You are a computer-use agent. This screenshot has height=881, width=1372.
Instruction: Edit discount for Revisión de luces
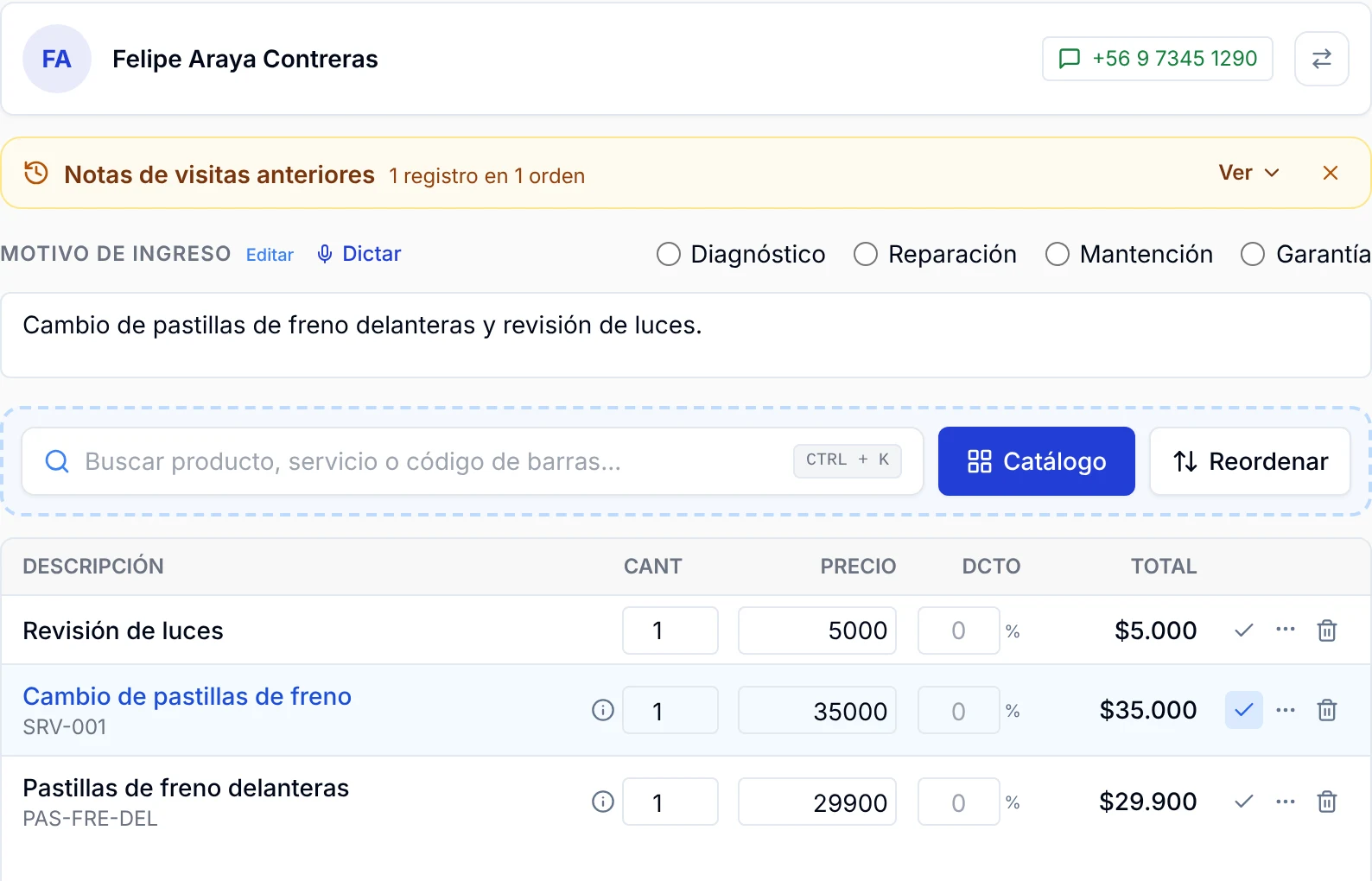[x=959, y=631]
